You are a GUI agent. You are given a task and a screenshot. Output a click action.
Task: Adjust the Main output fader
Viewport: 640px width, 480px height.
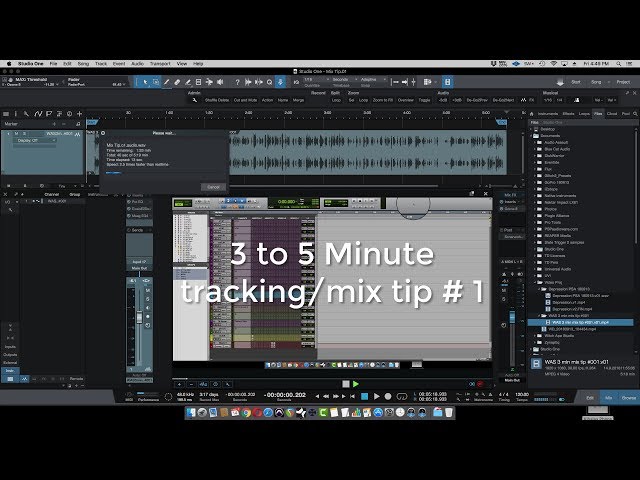coord(512,316)
